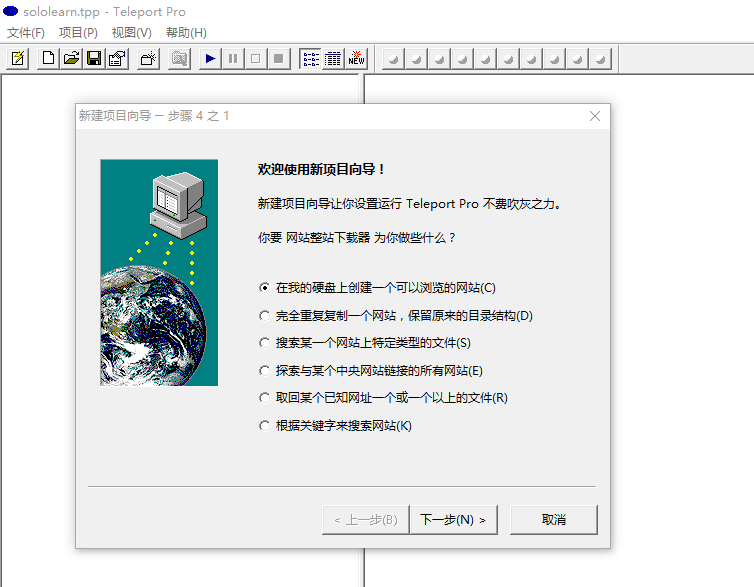
Task: Open an existing project file
Action: coord(71,59)
